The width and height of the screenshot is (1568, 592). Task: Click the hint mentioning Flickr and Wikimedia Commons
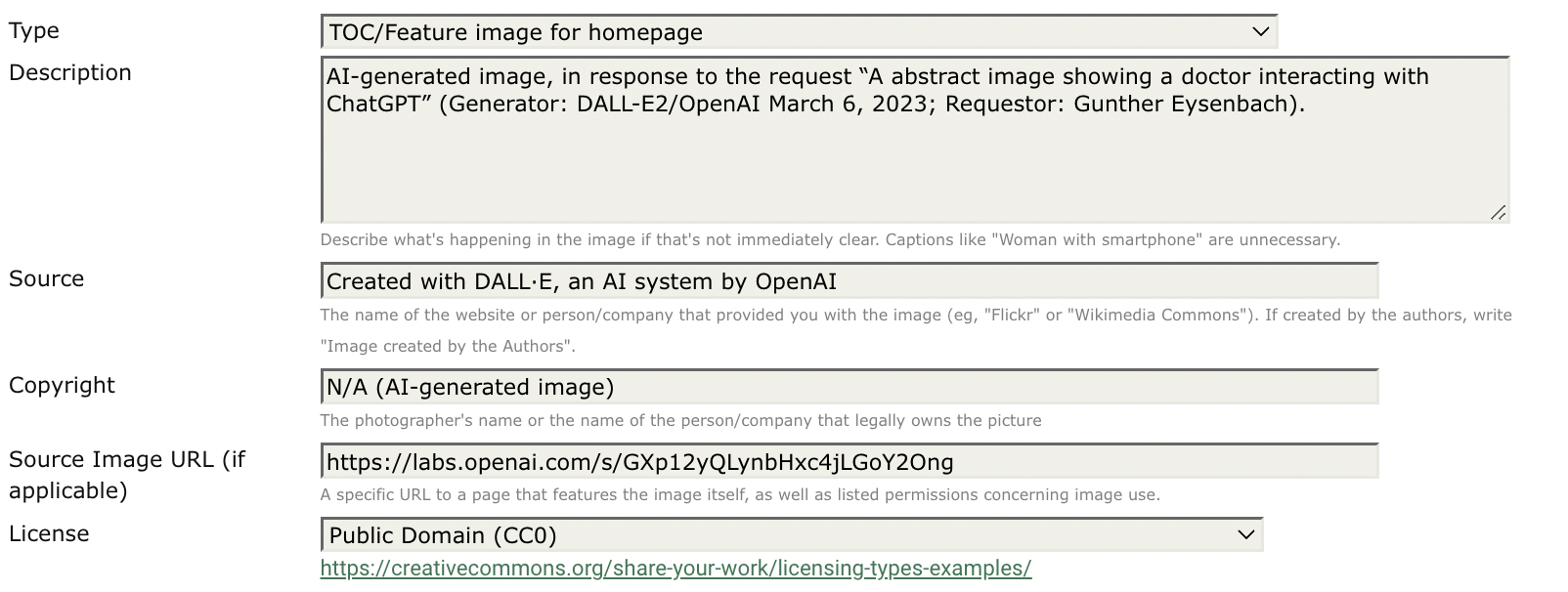[916, 316]
